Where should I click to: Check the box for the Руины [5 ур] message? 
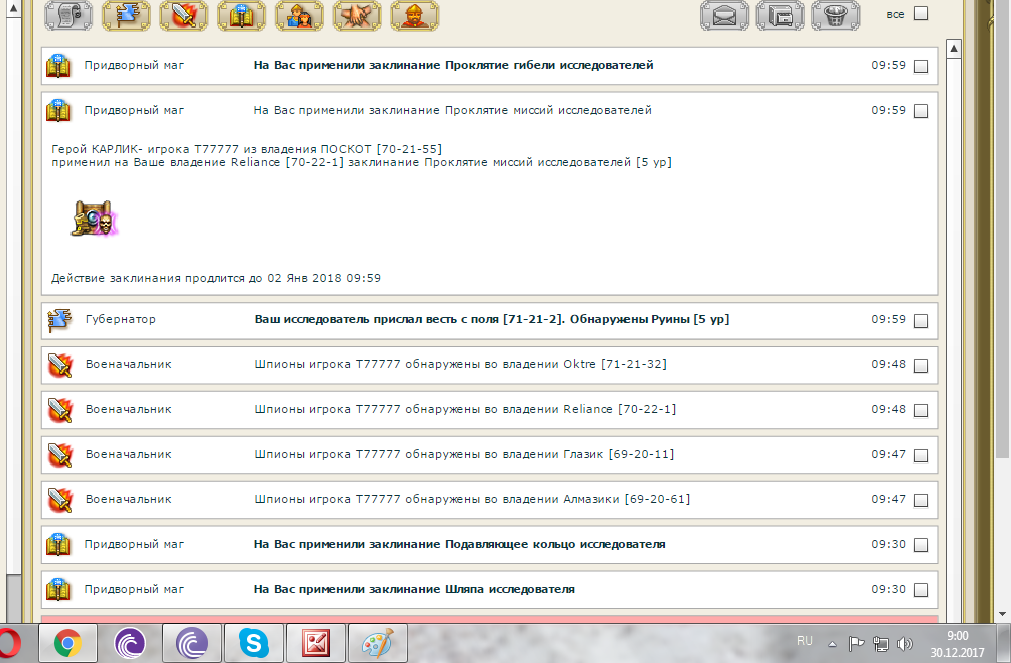(921, 321)
